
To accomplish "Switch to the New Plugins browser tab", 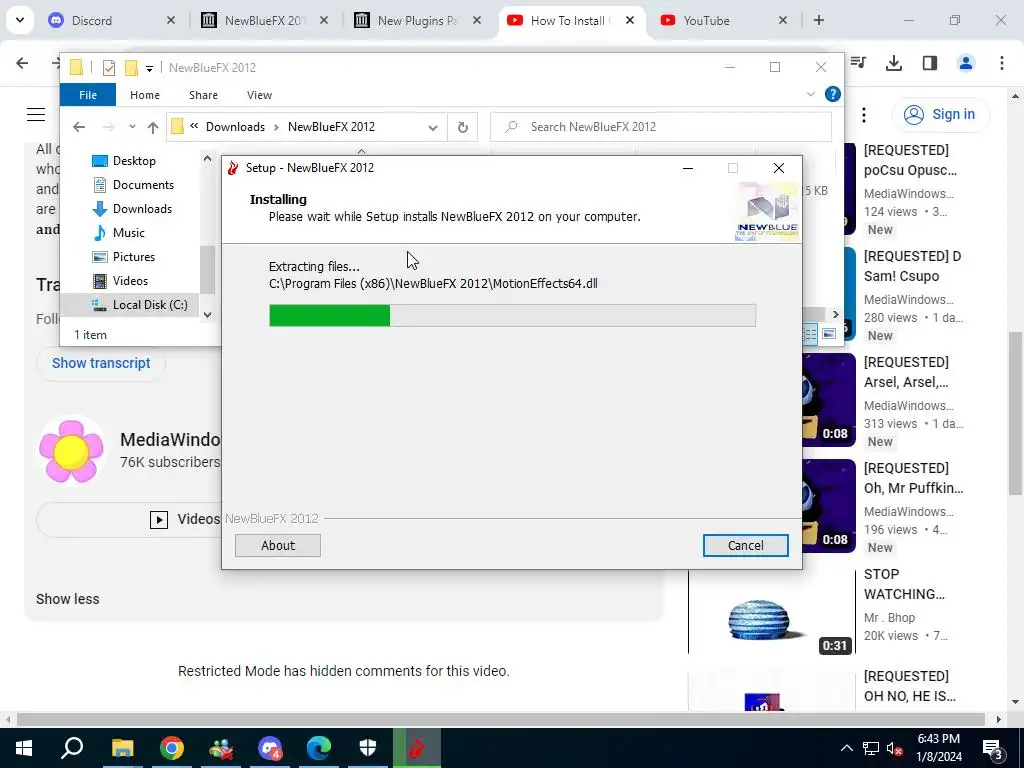I will coord(418,20).
